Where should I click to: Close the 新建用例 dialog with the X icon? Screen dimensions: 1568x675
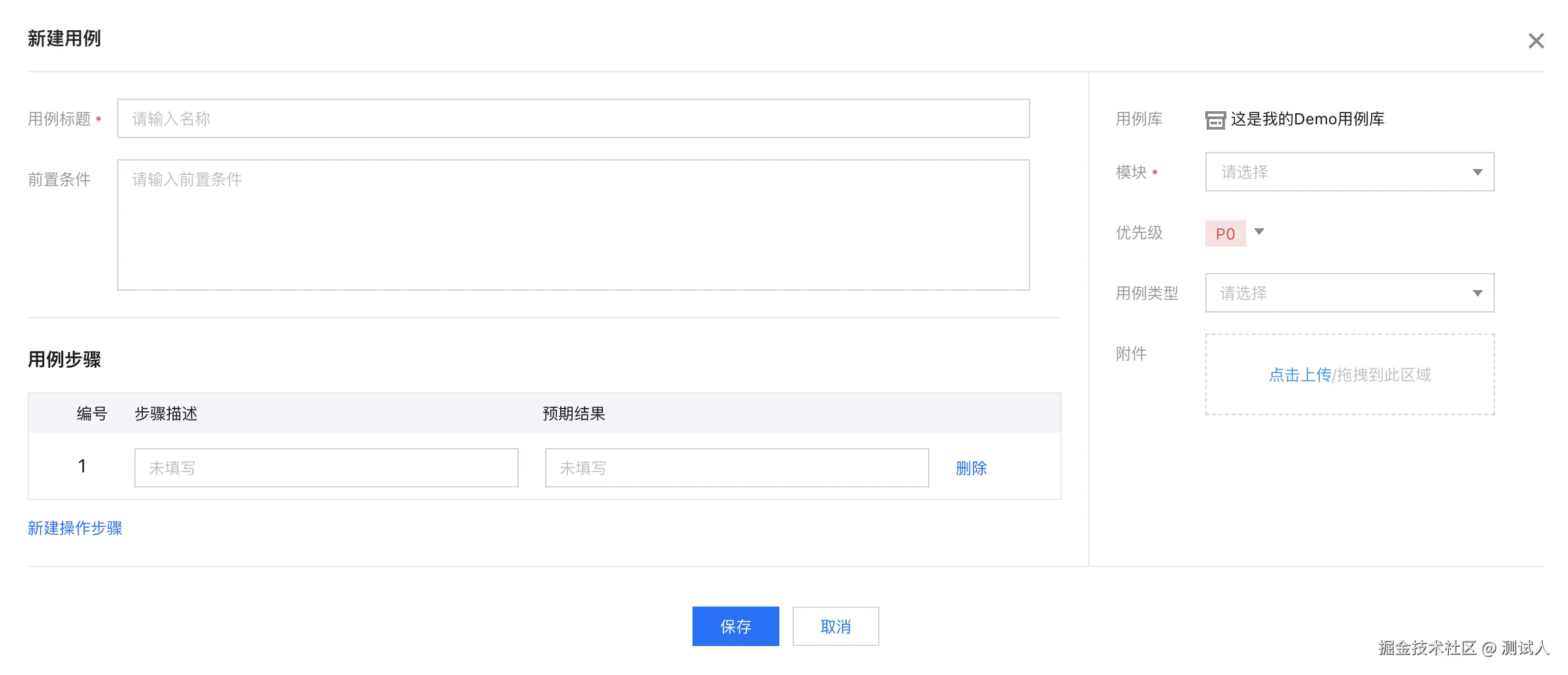[x=1536, y=41]
